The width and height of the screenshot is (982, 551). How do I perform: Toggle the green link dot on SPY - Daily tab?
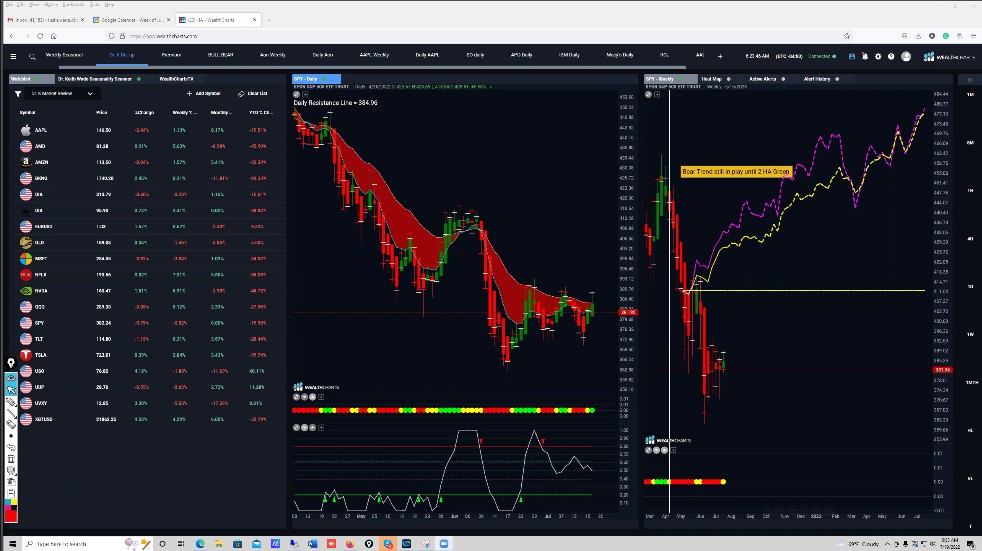[x=324, y=80]
